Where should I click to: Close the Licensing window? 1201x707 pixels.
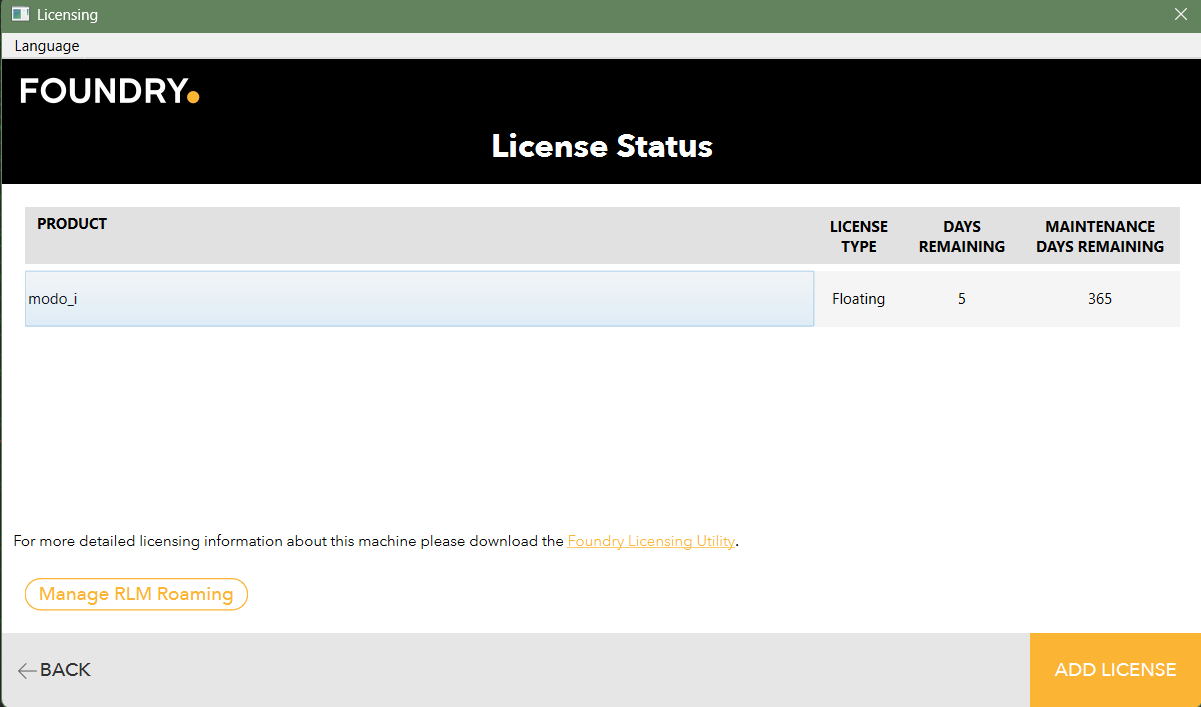(x=1180, y=15)
